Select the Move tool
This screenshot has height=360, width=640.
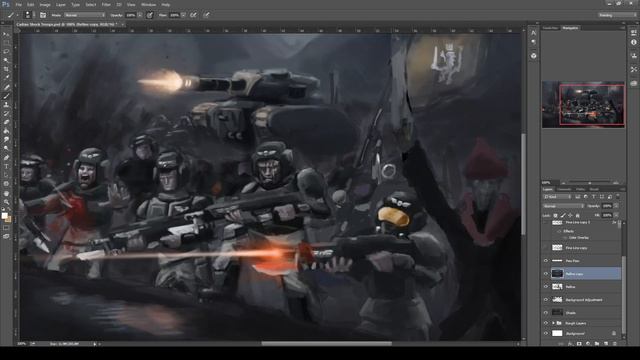(6, 34)
